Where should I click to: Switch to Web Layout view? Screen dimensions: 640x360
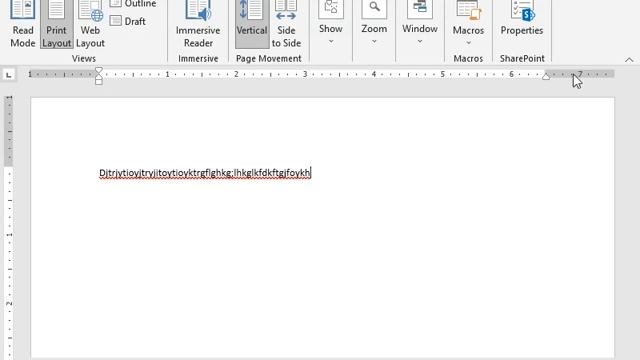pos(90,24)
